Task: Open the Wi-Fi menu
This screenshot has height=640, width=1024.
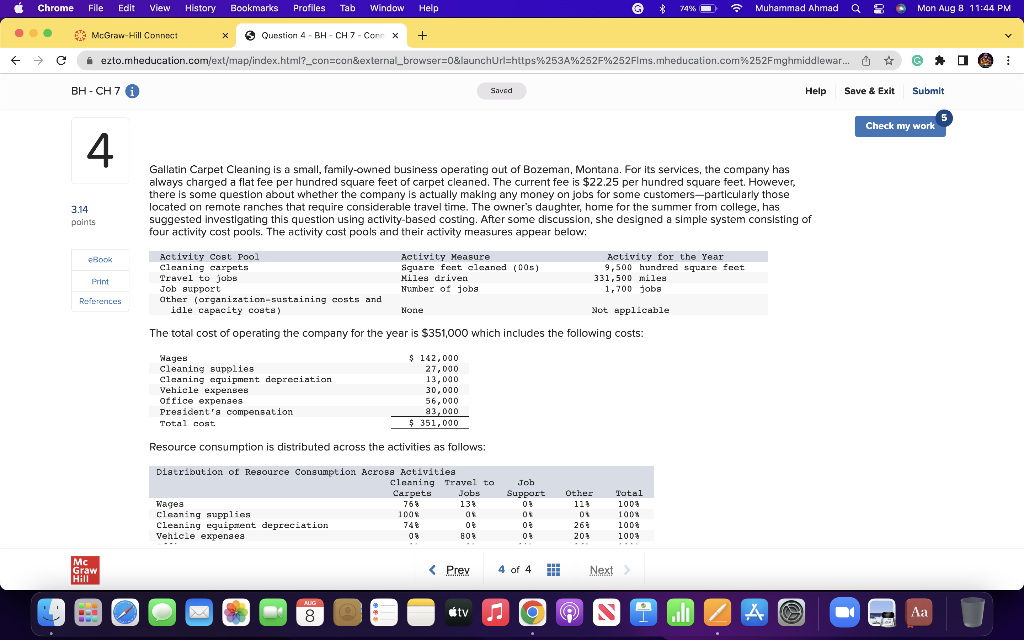Action: [x=736, y=8]
